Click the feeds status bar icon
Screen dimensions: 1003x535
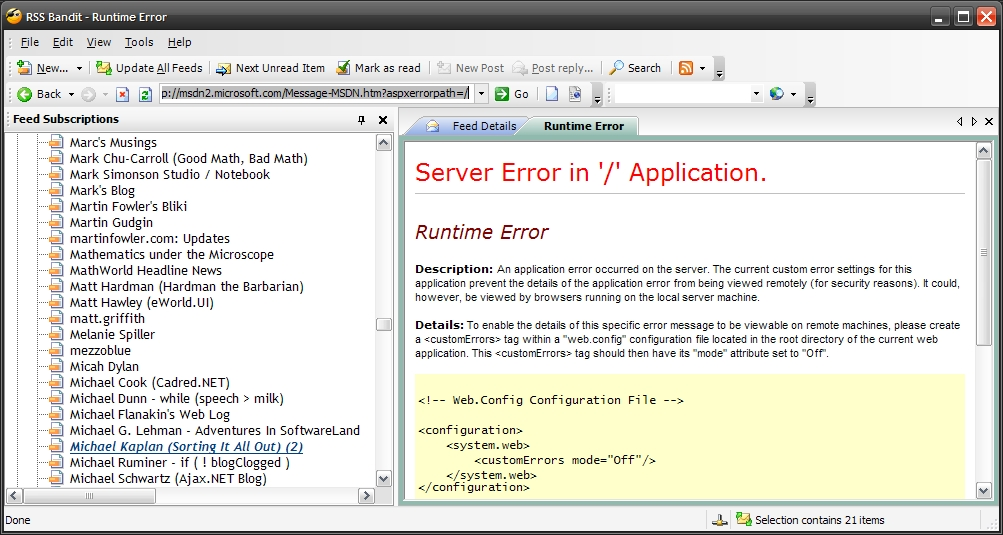tap(743, 520)
